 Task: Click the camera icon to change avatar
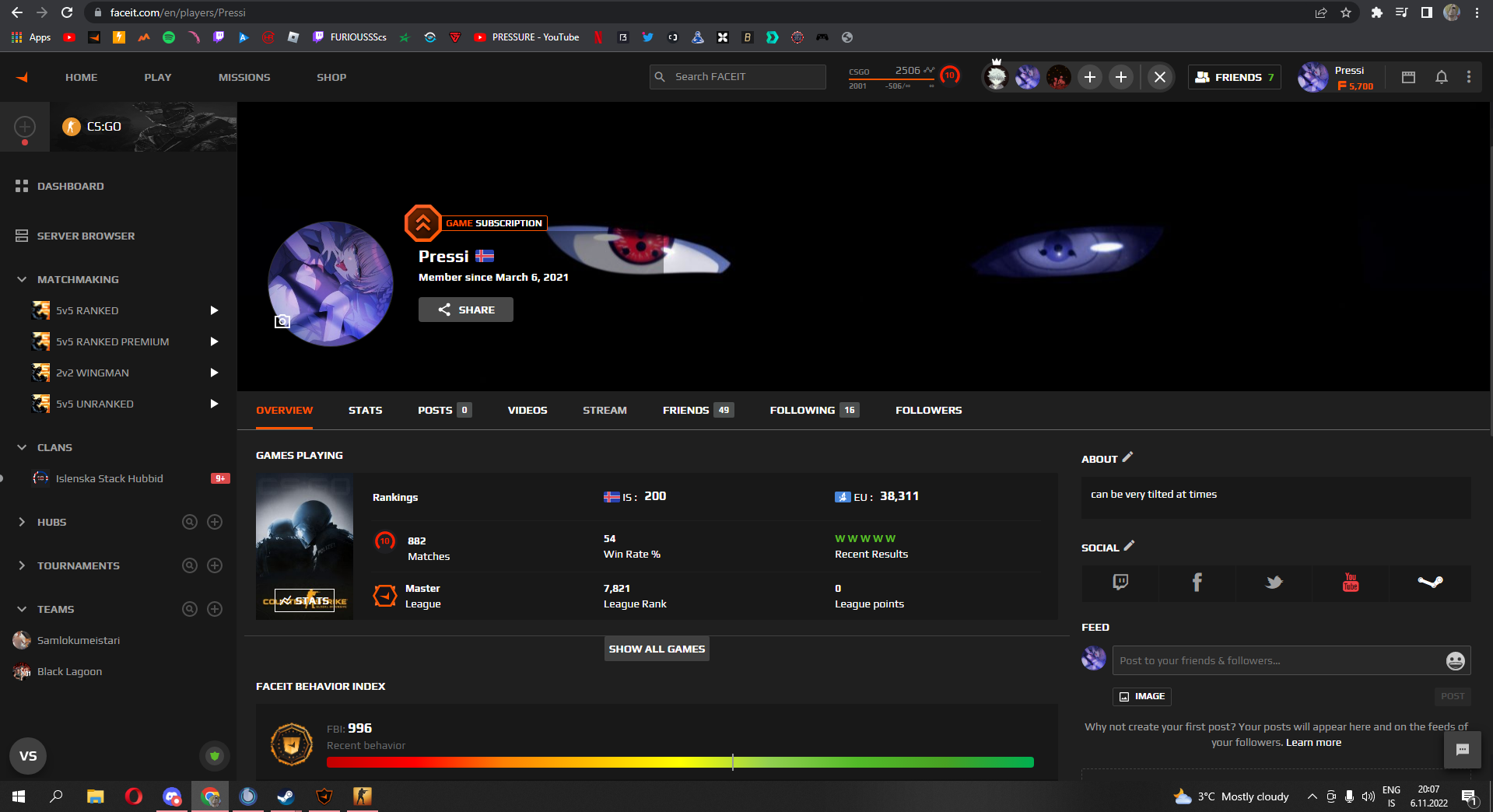coord(282,321)
